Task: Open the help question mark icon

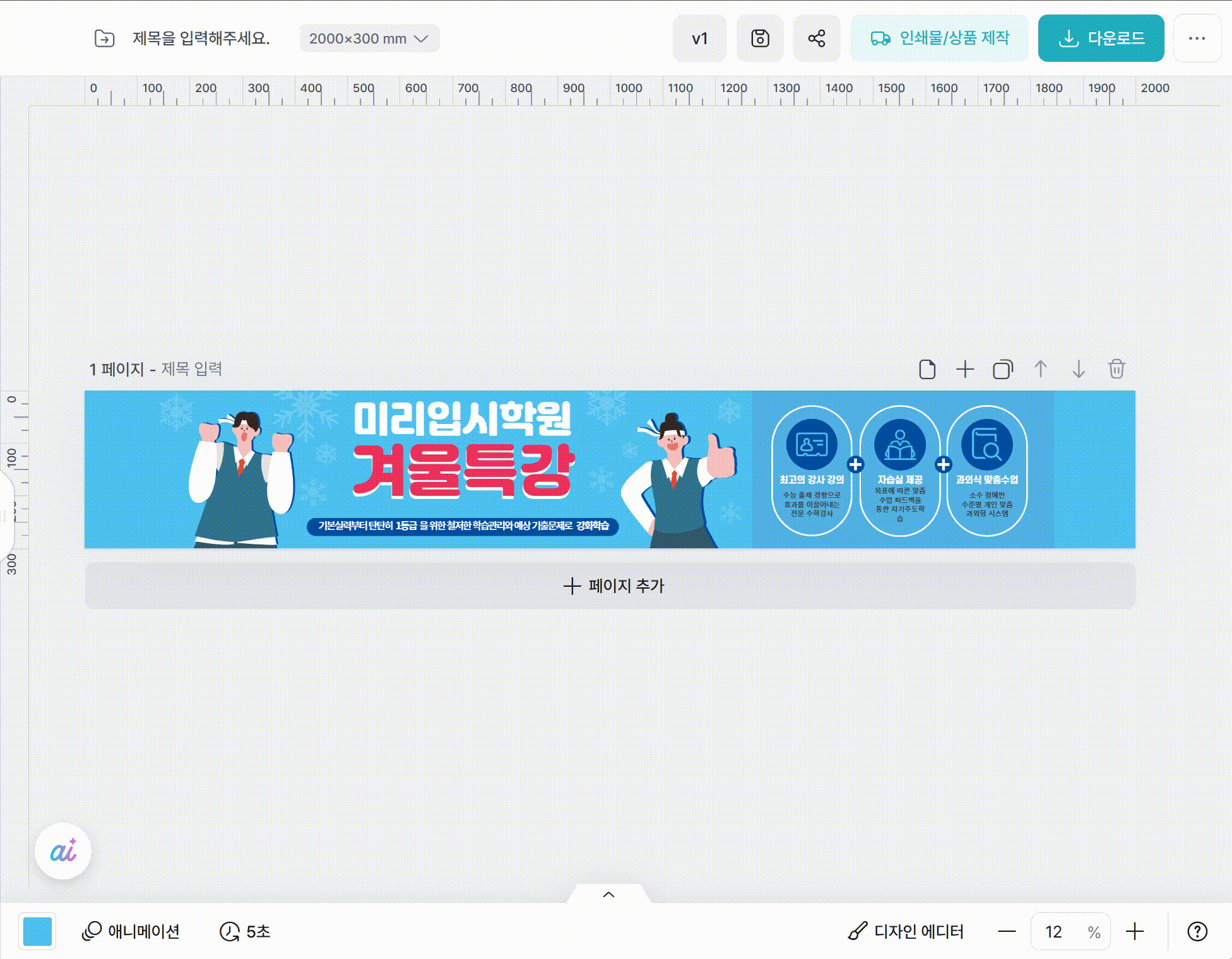Action: [x=1197, y=931]
